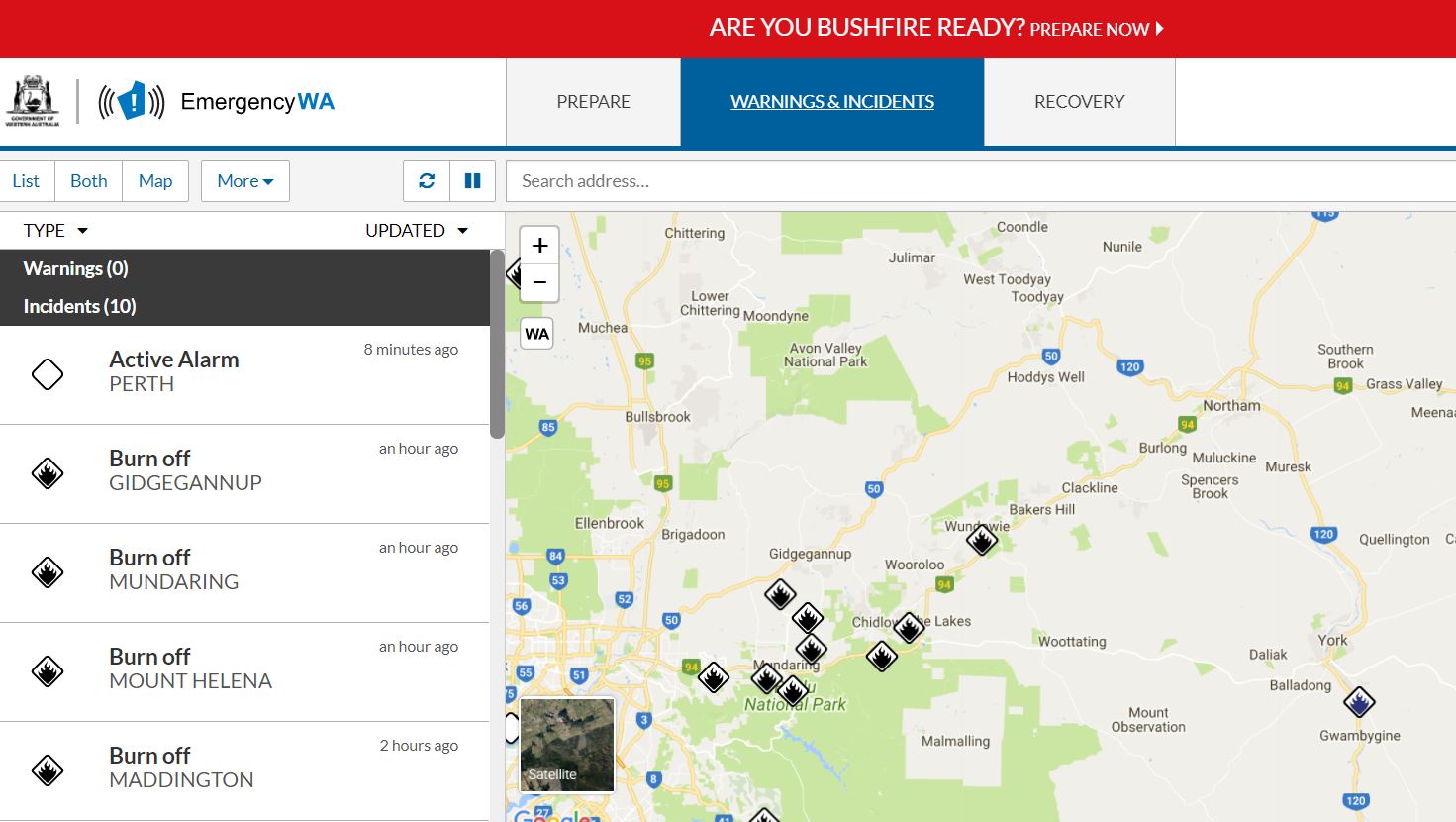
Task: Pause auto-refresh with the pause icon
Action: coord(472,181)
